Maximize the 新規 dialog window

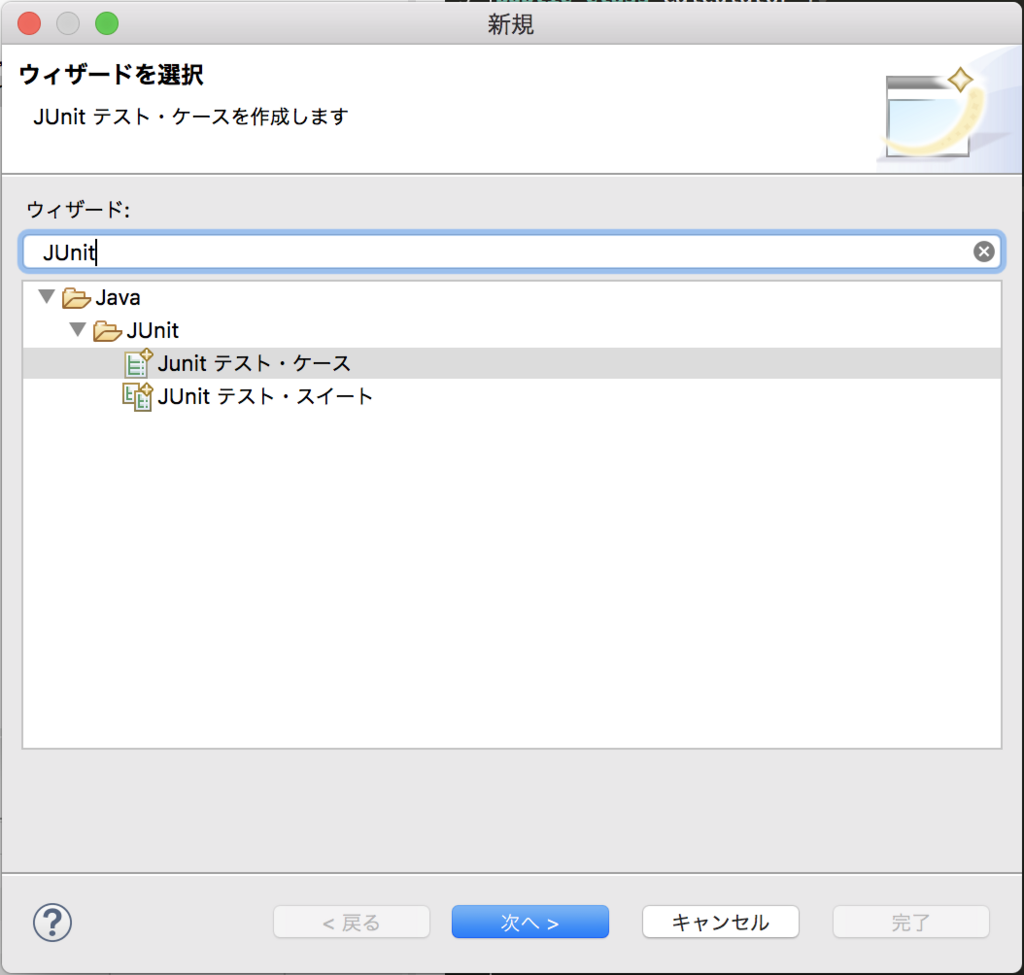(107, 24)
